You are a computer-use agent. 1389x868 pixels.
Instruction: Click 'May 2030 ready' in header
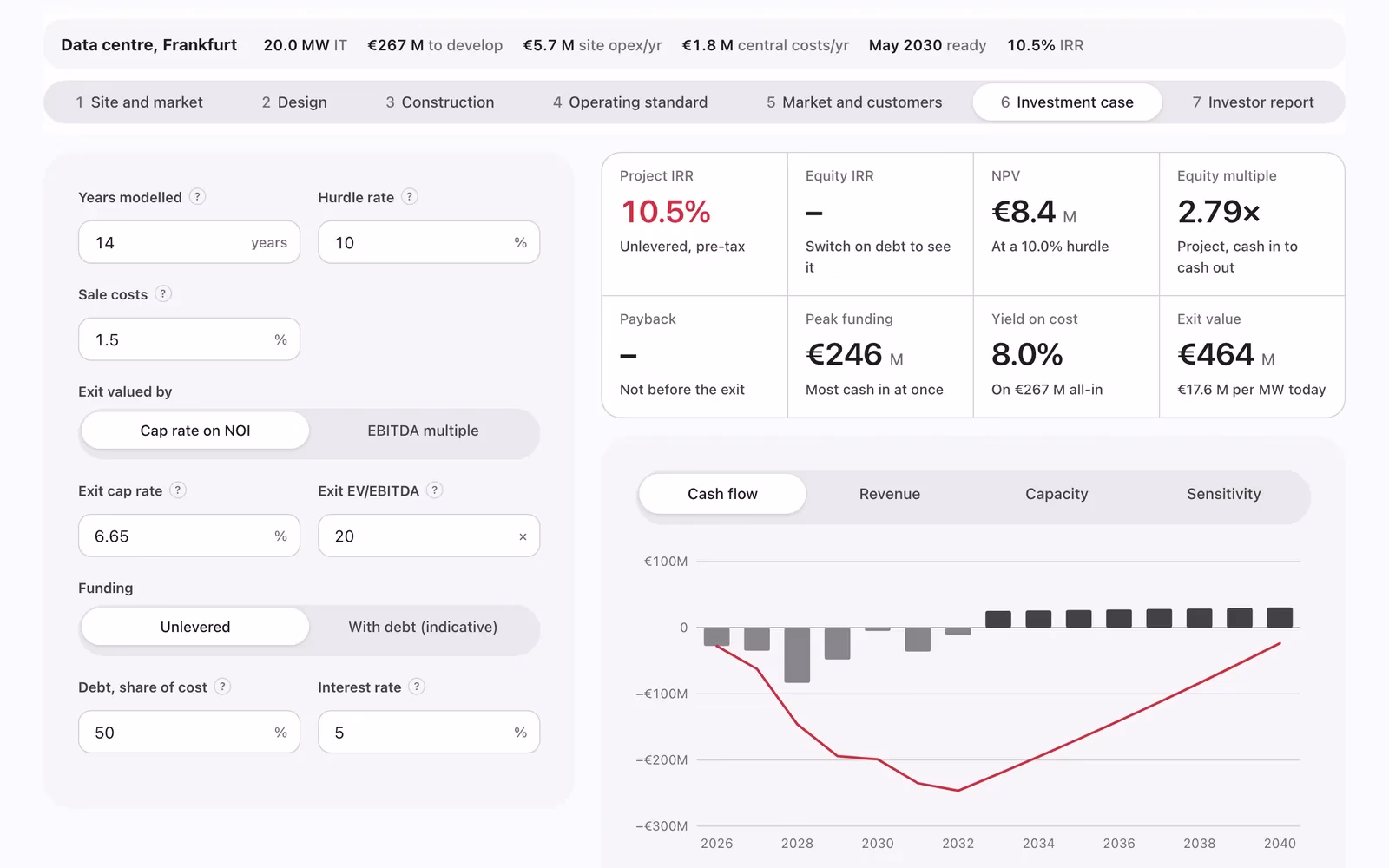click(927, 45)
